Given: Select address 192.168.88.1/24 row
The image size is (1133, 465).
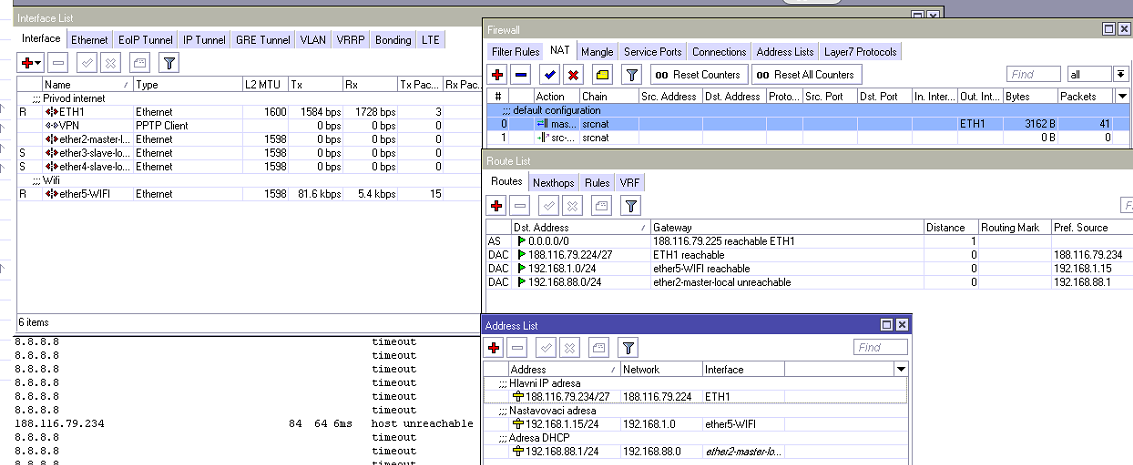Looking at the screenshot, I should click(x=697, y=451).
